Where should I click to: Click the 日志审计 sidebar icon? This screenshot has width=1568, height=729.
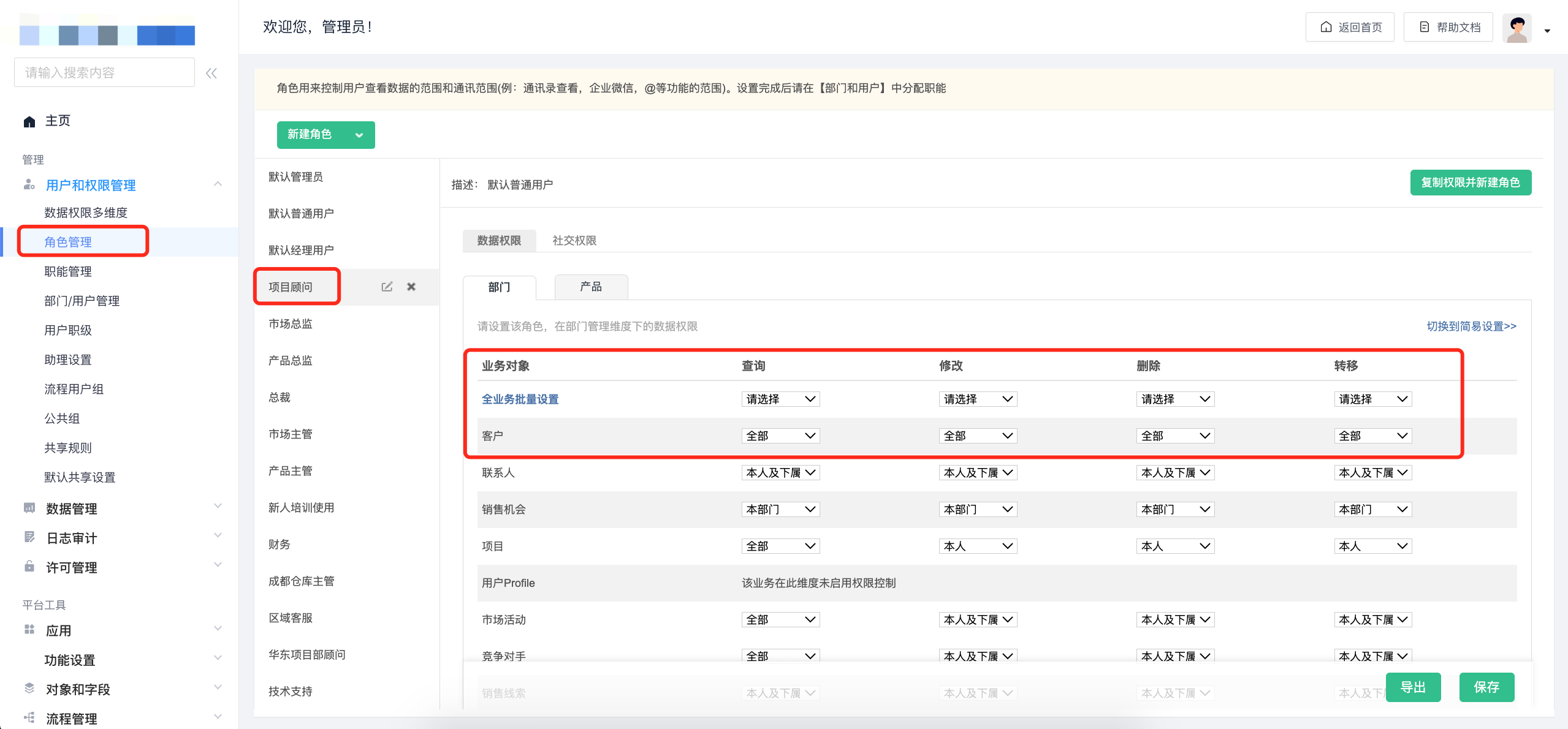pos(29,537)
